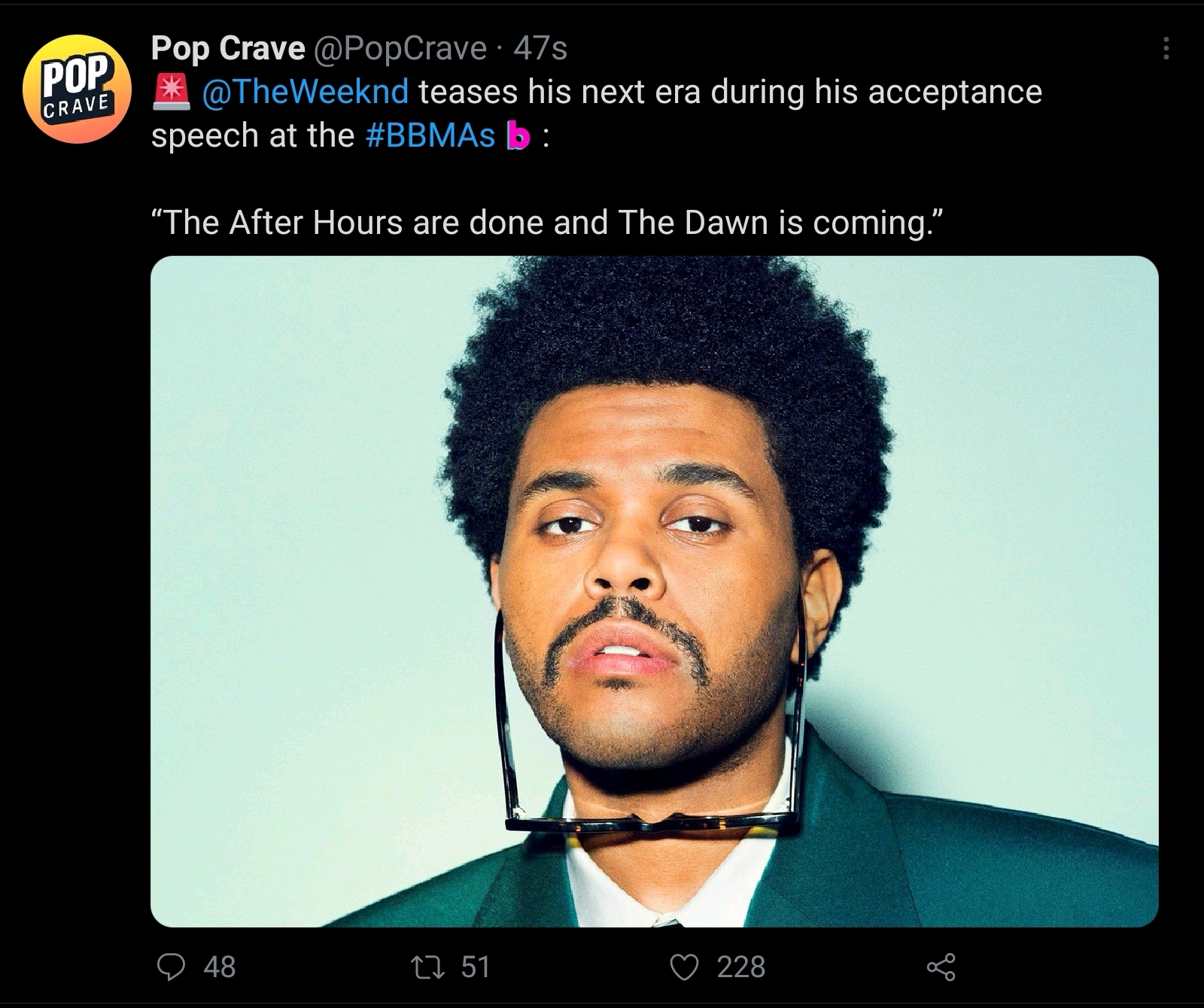1204x1008 pixels.
Task: Open the Pop Crave profile avatar
Action: click(78, 89)
